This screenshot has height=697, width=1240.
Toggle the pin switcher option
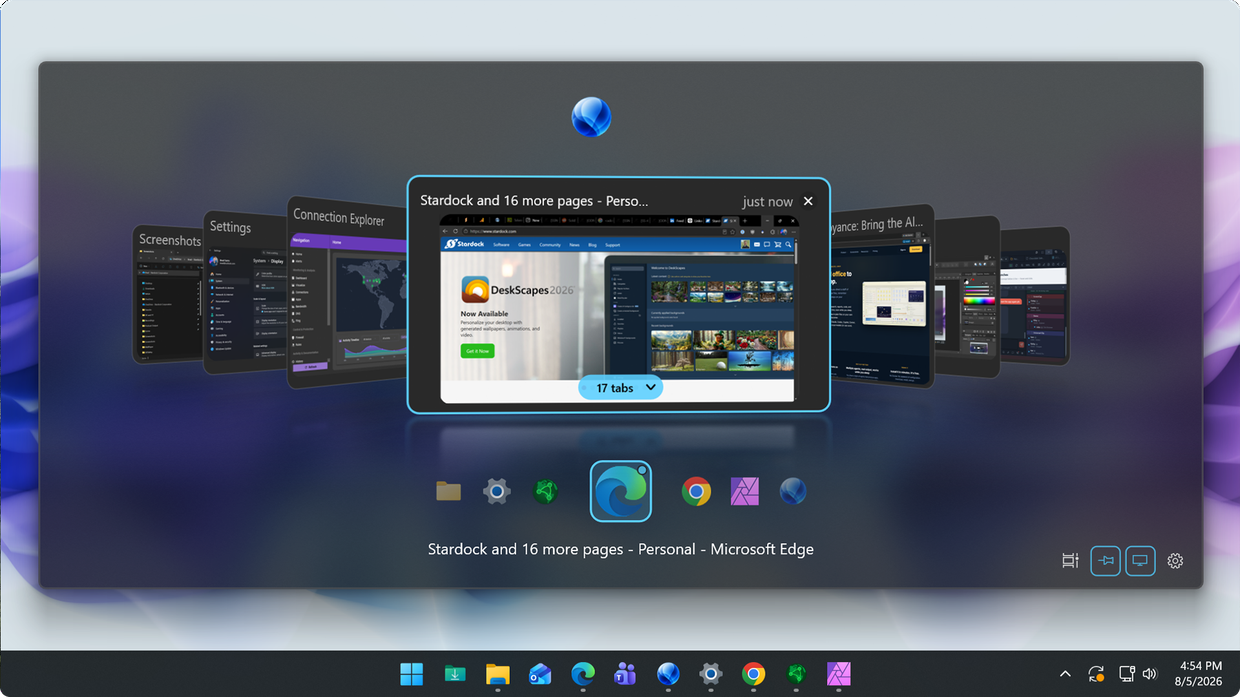tap(1105, 561)
